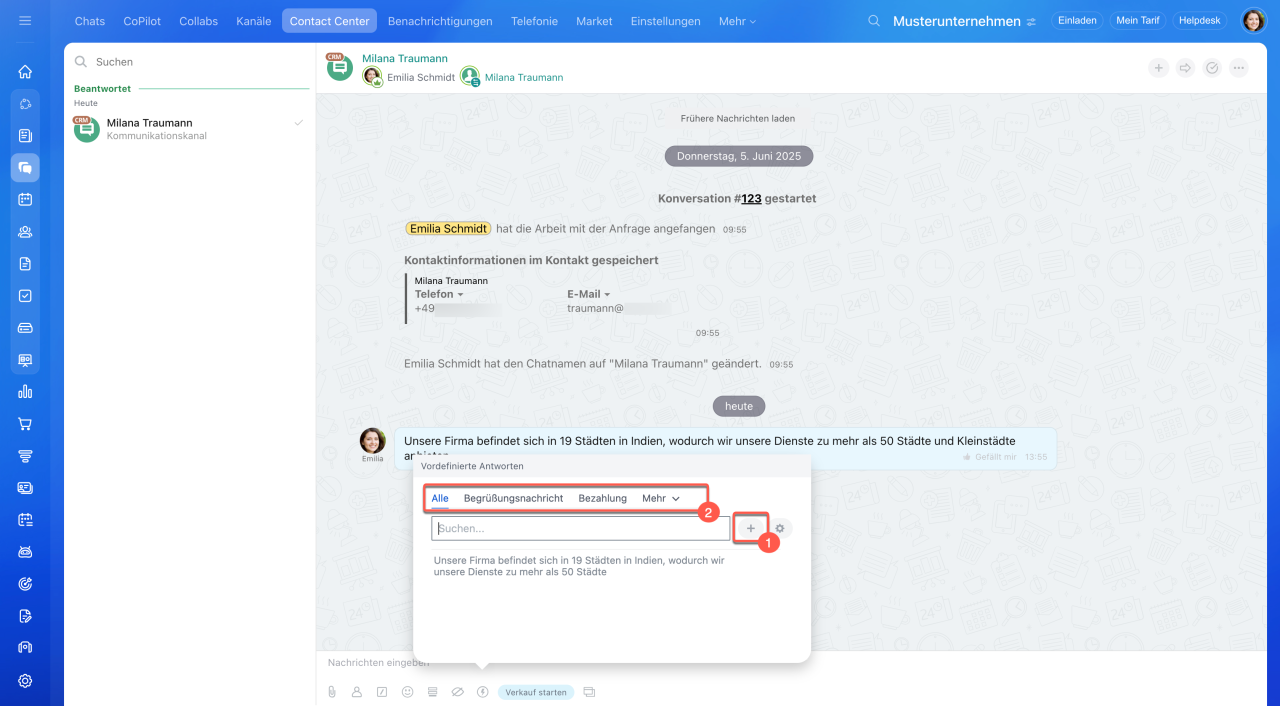Screen dimensions: 1280x706
Task: Open the Helpdesk button
Action: [1200, 21]
